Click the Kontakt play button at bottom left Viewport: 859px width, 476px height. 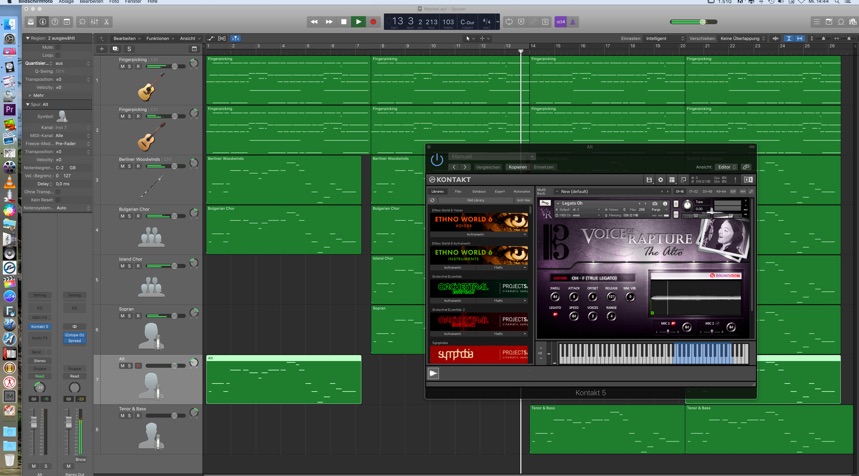(433, 374)
